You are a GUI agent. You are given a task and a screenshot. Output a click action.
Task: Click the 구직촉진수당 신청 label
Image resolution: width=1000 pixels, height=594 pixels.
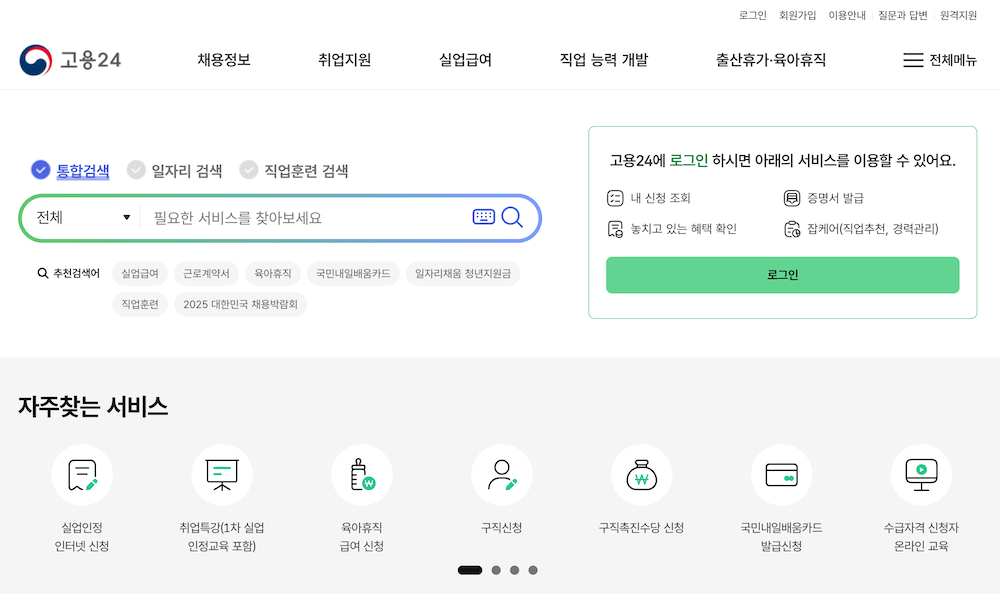642,528
